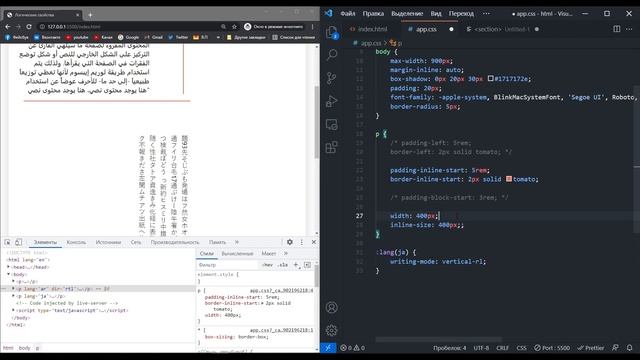Open the youtube bookmark

pos(77,37)
